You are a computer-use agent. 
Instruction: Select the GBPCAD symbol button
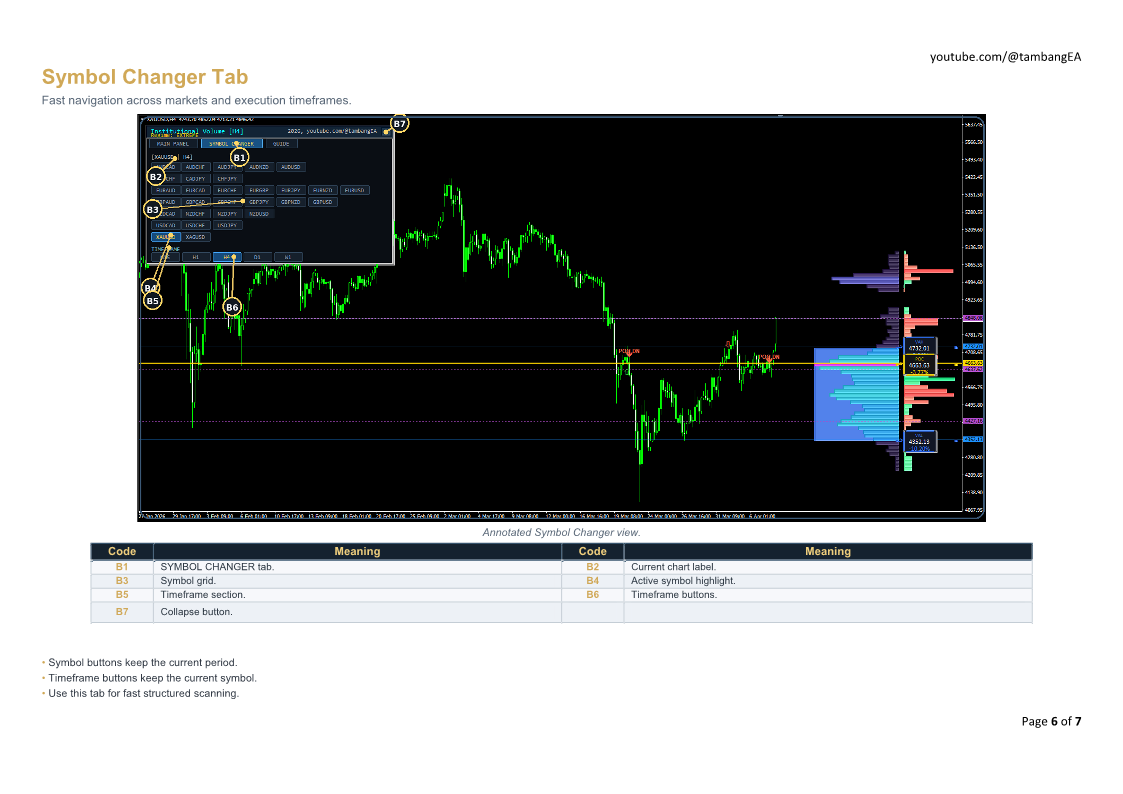tap(195, 202)
